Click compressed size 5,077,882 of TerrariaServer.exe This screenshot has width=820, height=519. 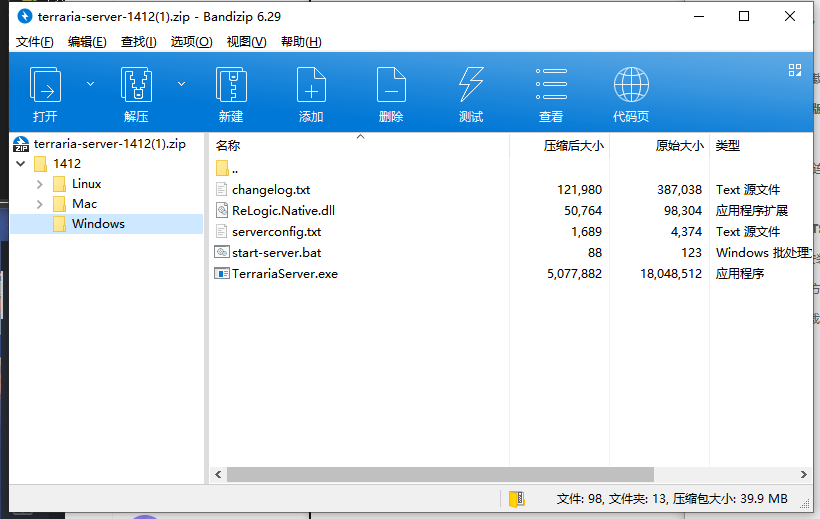[x=574, y=274]
